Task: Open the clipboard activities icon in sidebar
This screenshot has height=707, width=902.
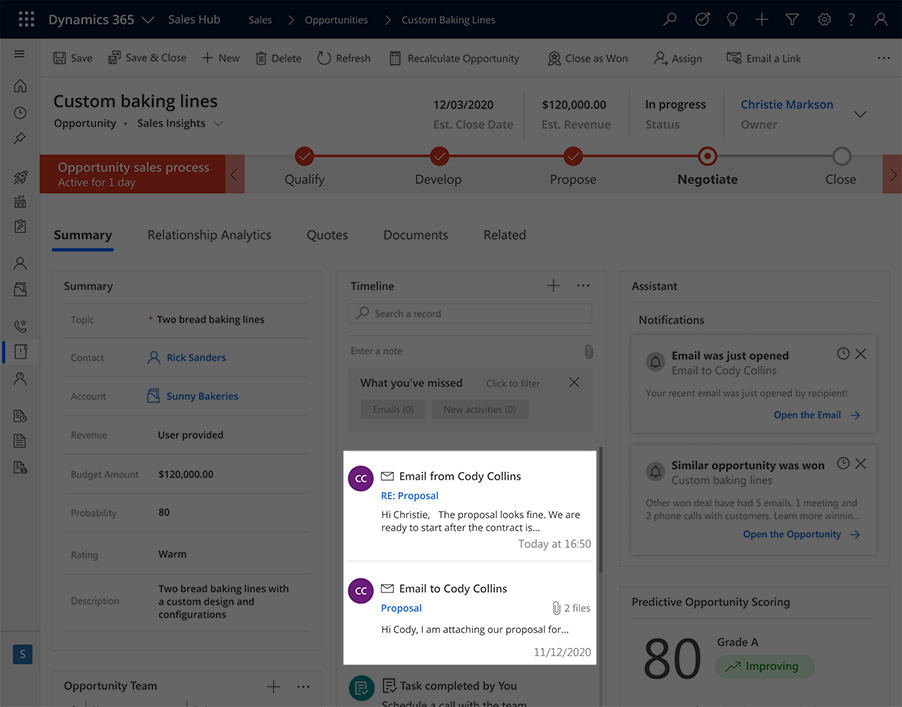Action: pos(20,226)
